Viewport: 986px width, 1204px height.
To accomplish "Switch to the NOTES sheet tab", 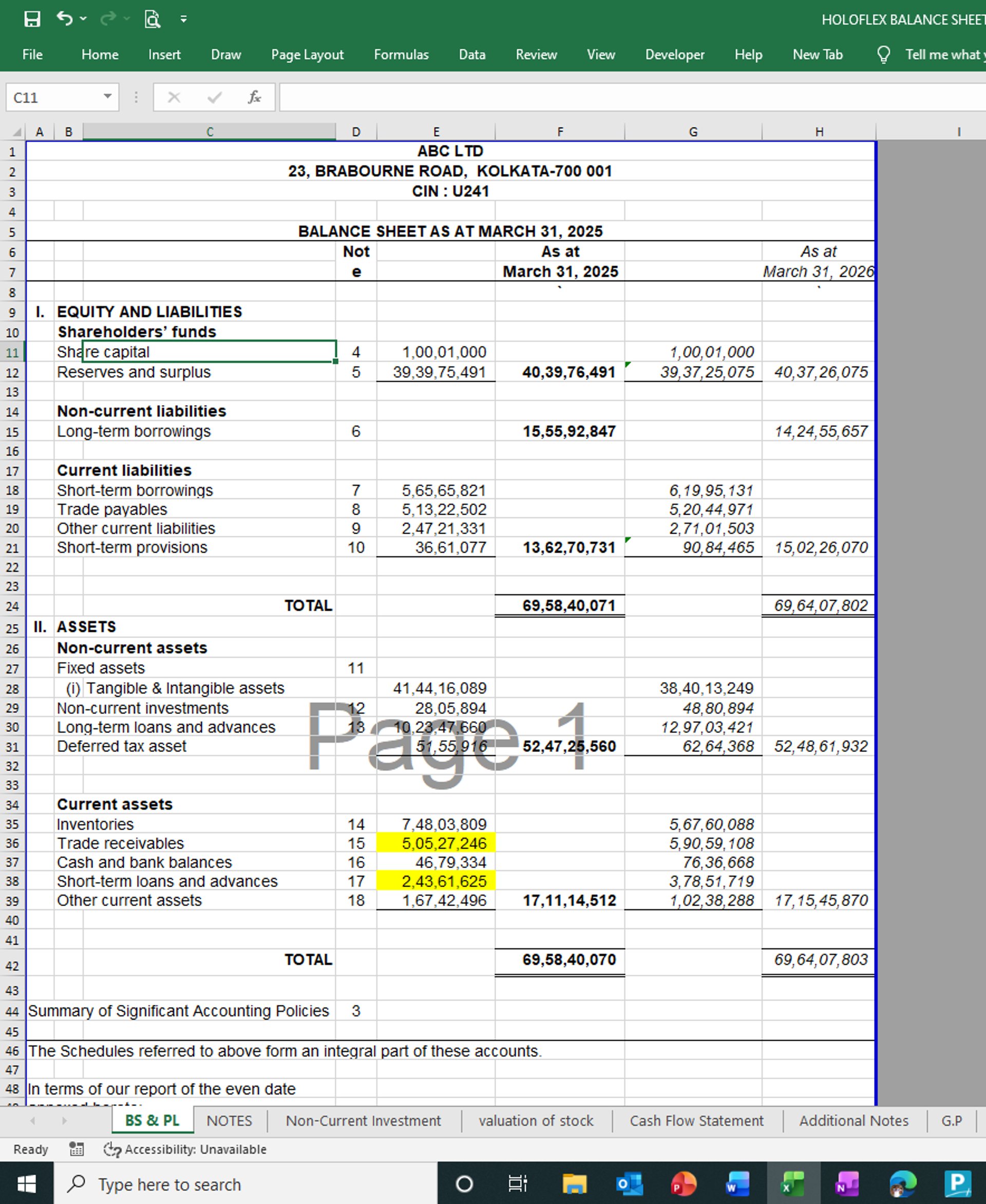I will (229, 1120).
